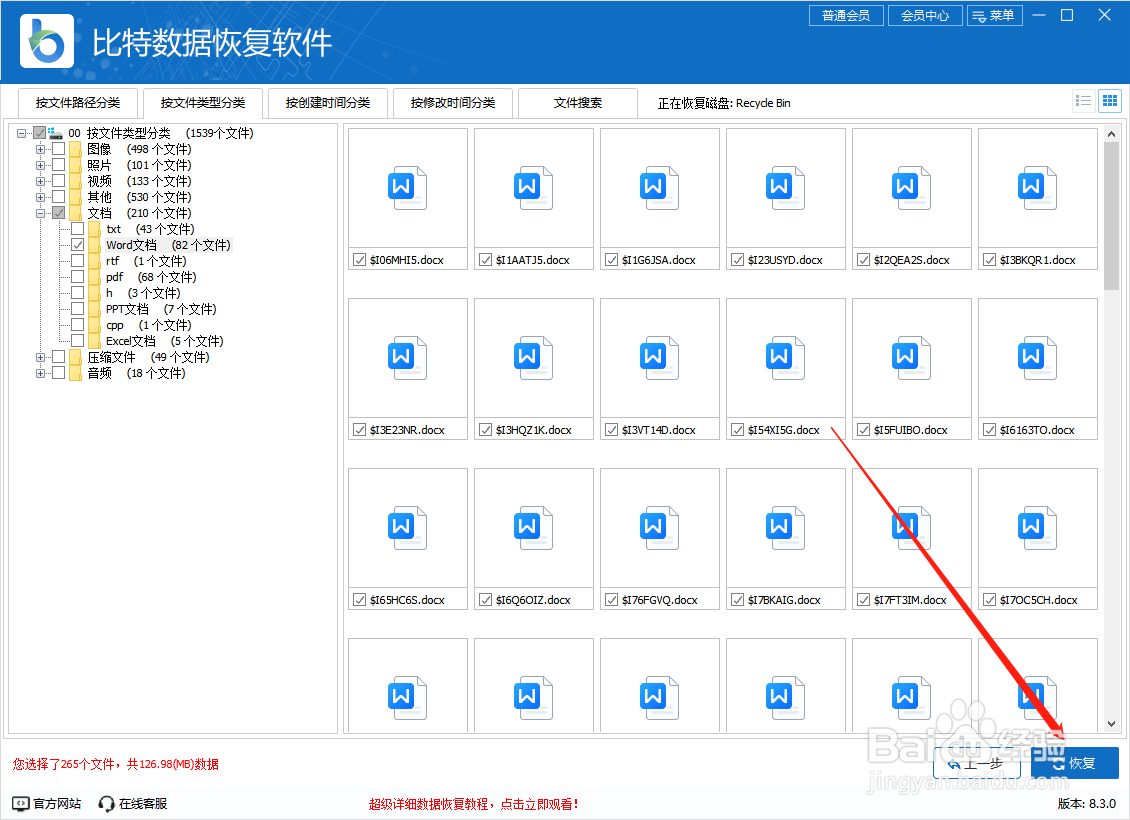The height and width of the screenshot is (820, 1130).
Task: Uncheck the Word文档 category checkbox
Action: pos(77,244)
